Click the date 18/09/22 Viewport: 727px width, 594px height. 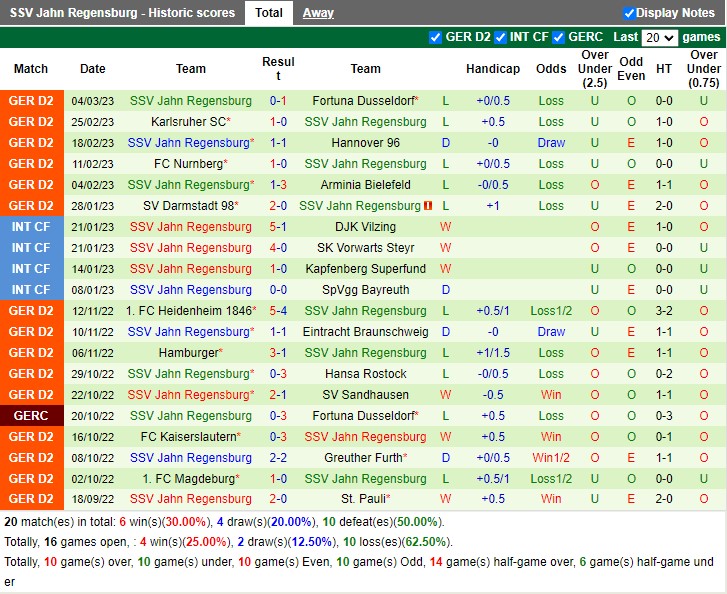coord(93,499)
